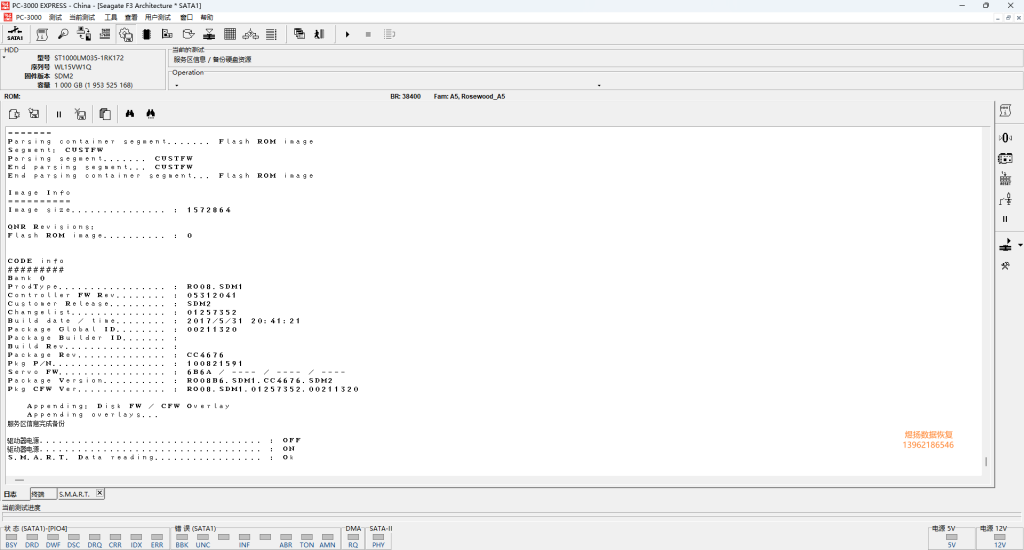The height and width of the screenshot is (550, 1024).
Task: Click the 12V power indicator
Action: click(x=1000, y=541)
